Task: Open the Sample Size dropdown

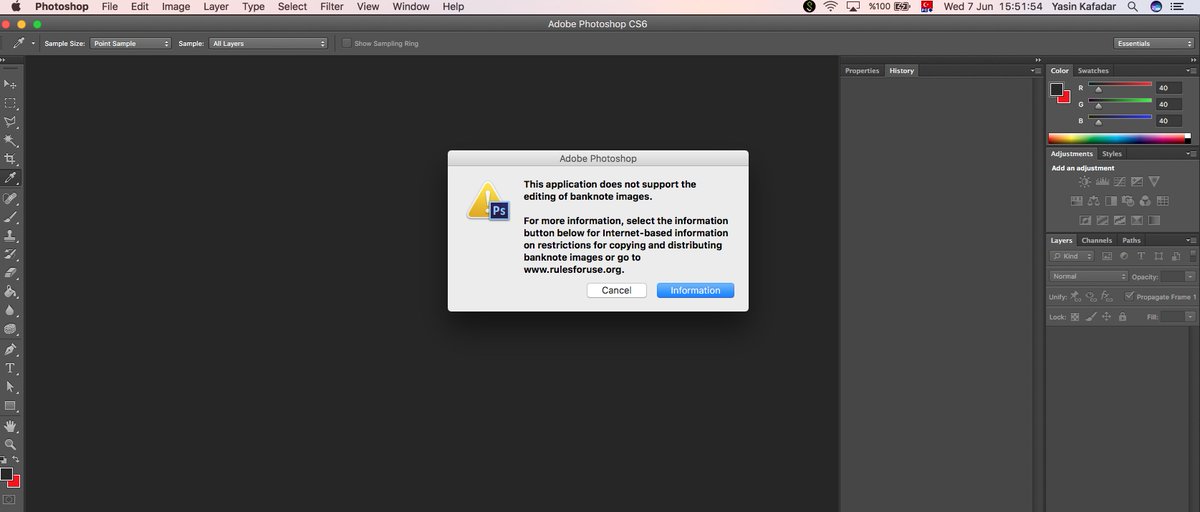Action: point(130,44)
